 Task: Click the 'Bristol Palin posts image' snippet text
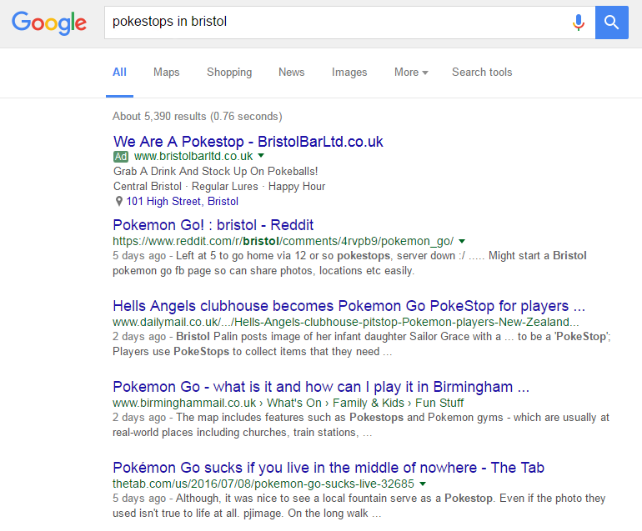pyautogui.click(x=362, y=344)
